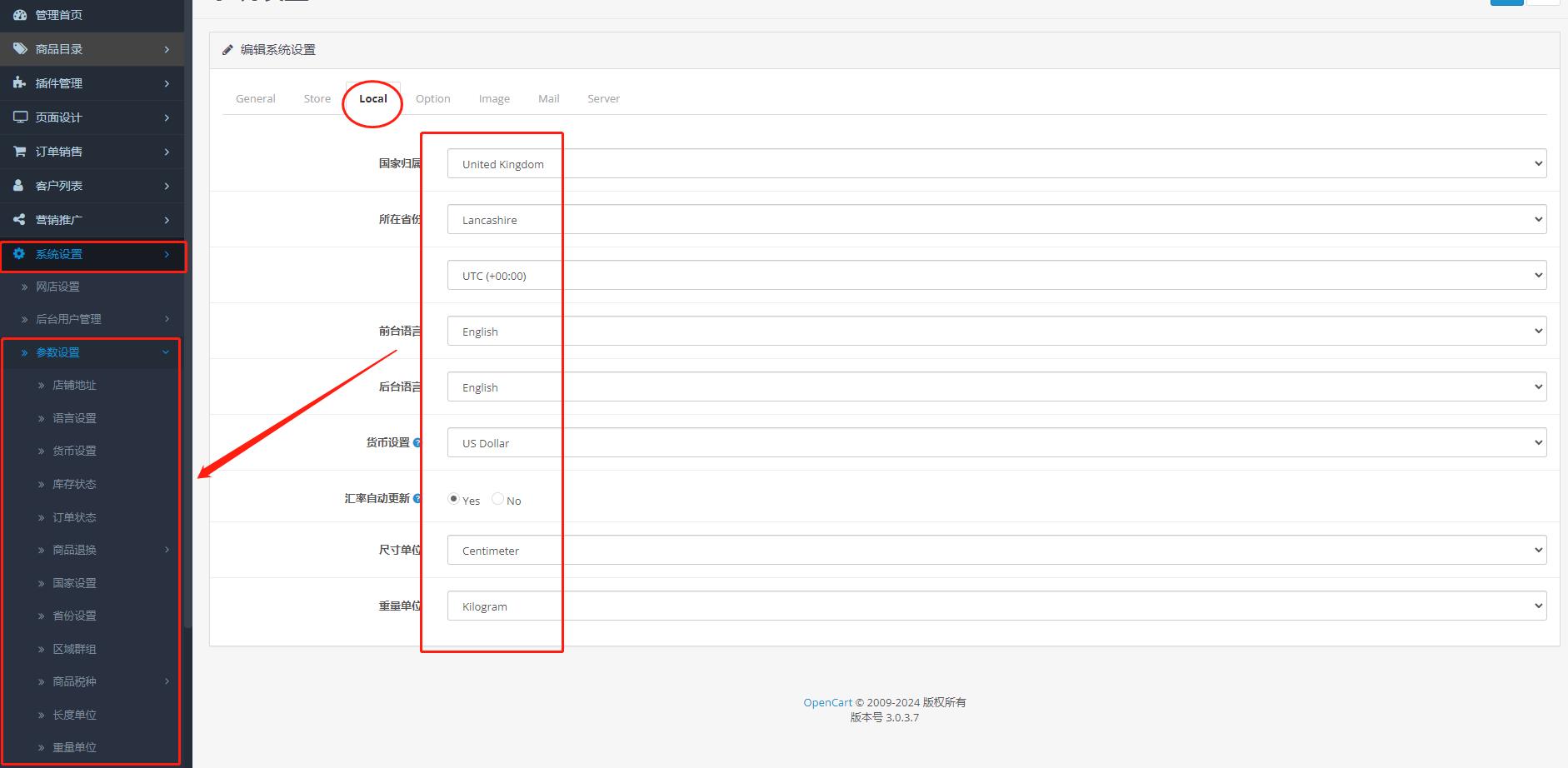This screenshot has width=1568, height=768.
Task: Click the user icon for 客户列表
Action: [x=19, y=186]
